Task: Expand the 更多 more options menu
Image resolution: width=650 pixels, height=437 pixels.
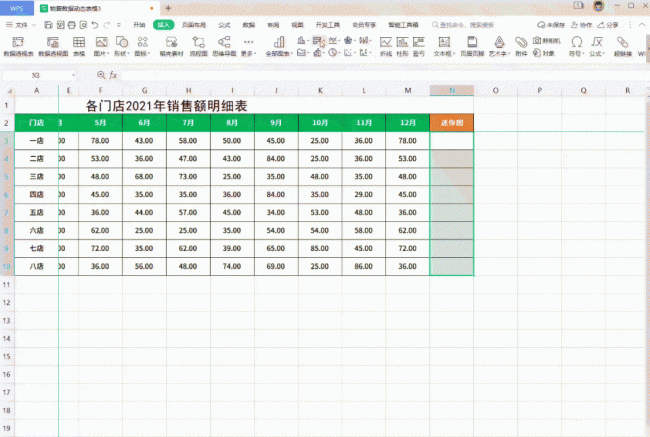Action: coord(248,46)
